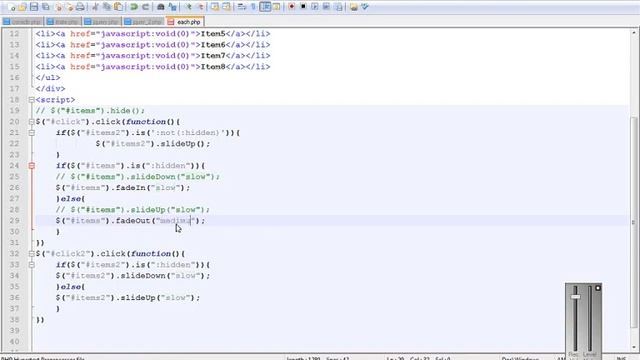The height and width of the screenshot is (360, 640).
Task: Switch to the tab left of each.php
Action: 144,22
